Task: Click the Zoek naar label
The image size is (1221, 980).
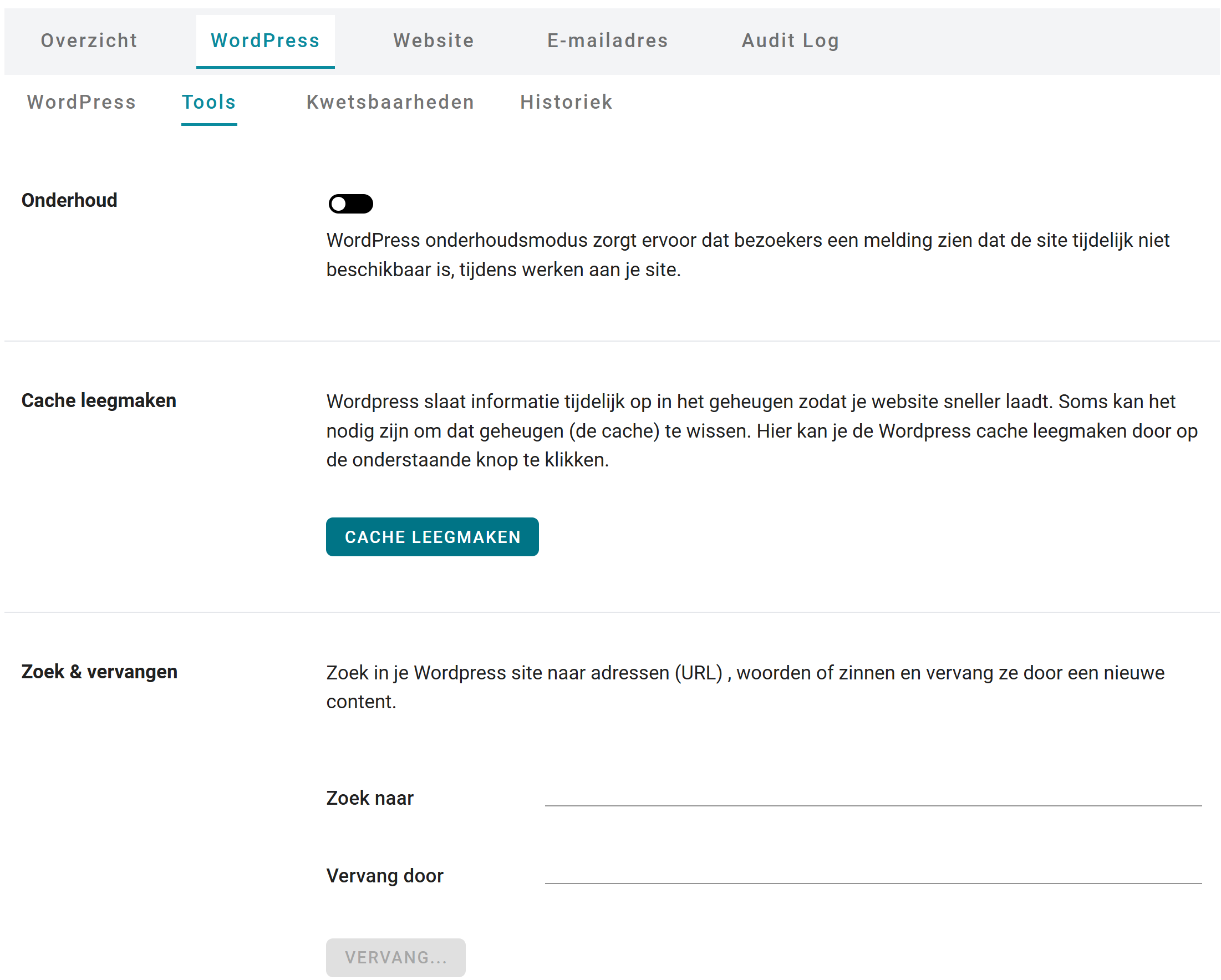Action: [x=370, y=798]
